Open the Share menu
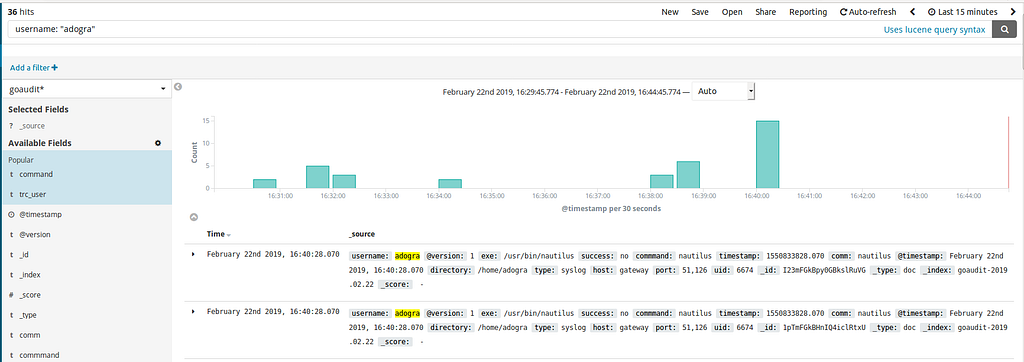The image size is (1024, 362). (765, 12)
